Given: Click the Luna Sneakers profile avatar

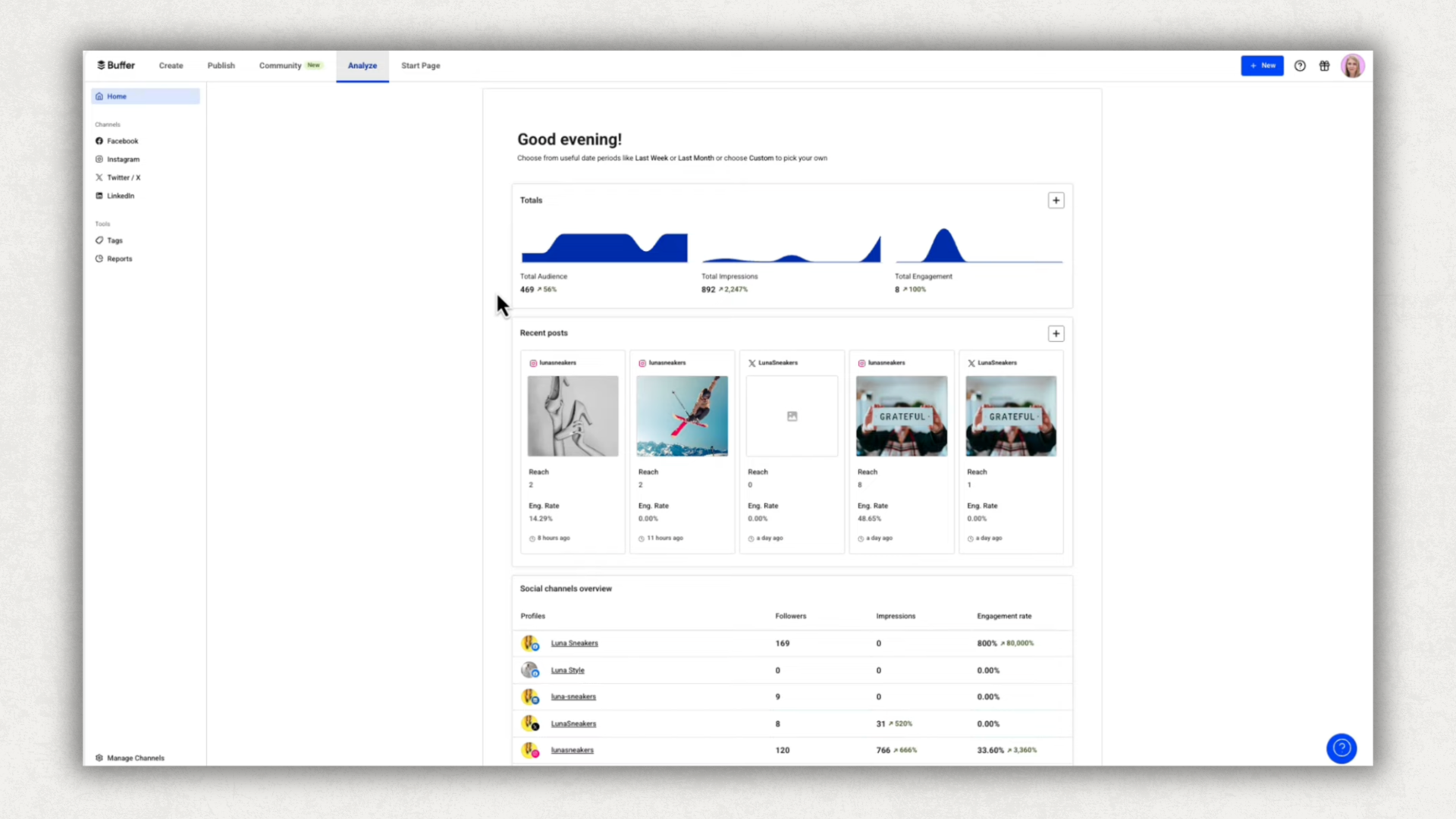Looking at the screenshot, I should click(x=530, y=643).
